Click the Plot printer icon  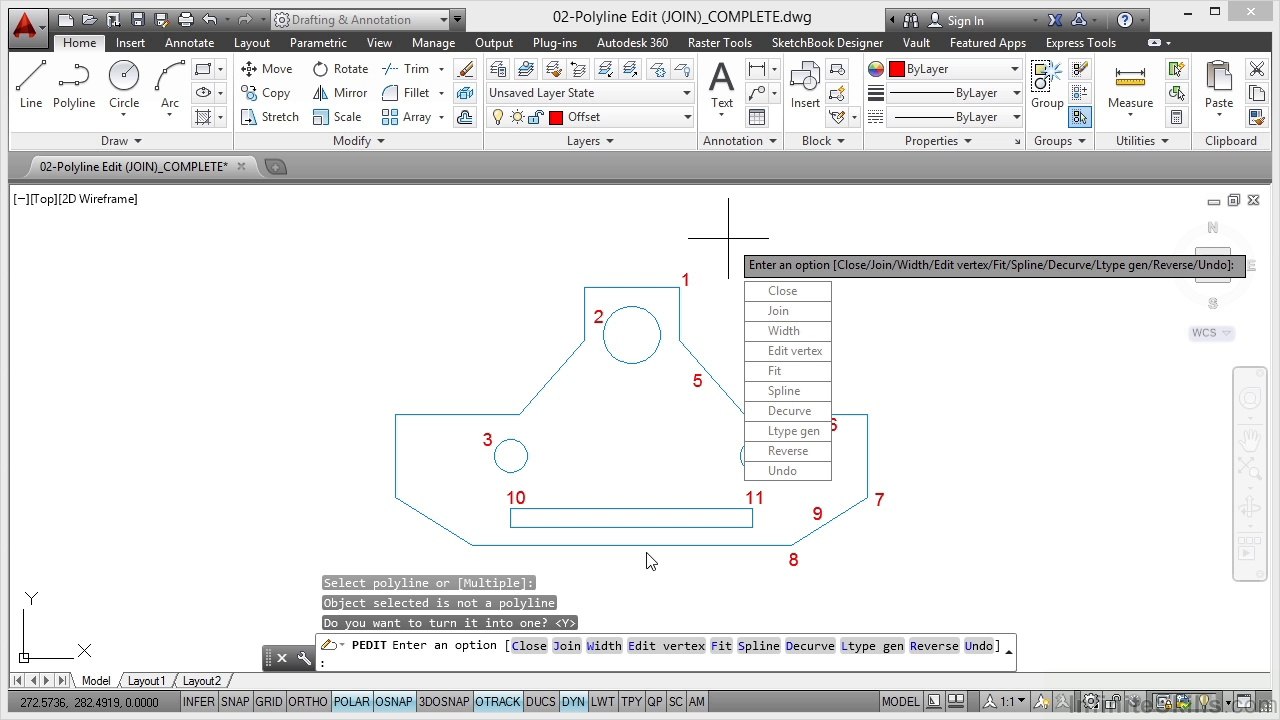click(x=185, y=19)
